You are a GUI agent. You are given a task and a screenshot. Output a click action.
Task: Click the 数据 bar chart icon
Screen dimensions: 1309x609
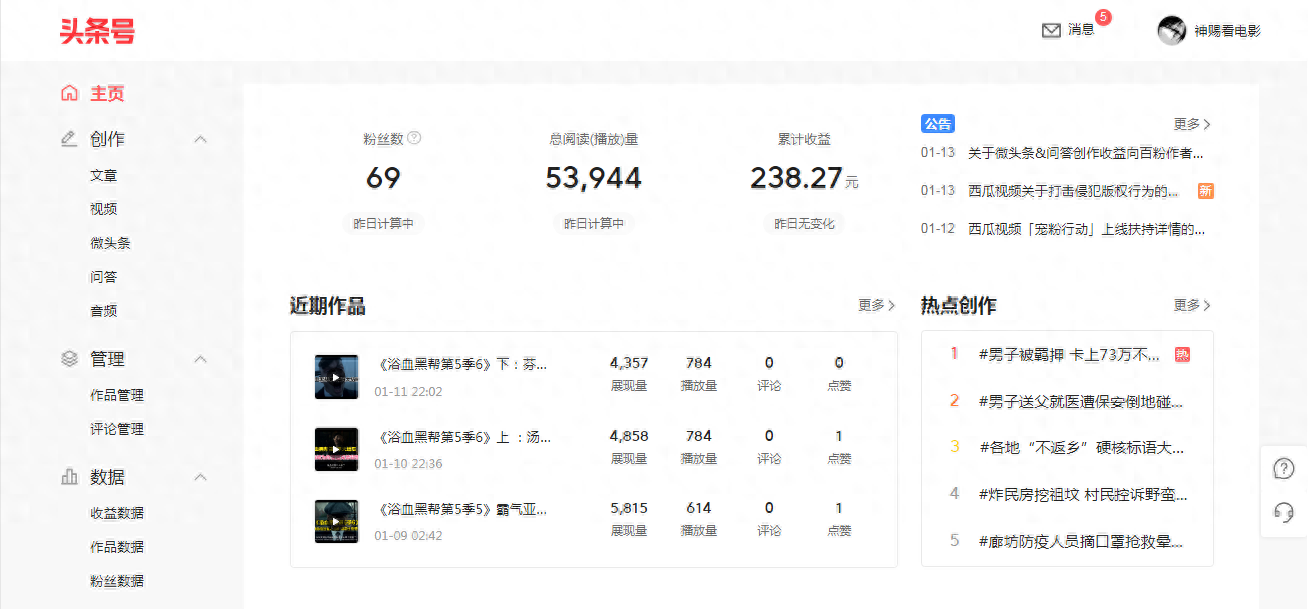tap(69, 477)
